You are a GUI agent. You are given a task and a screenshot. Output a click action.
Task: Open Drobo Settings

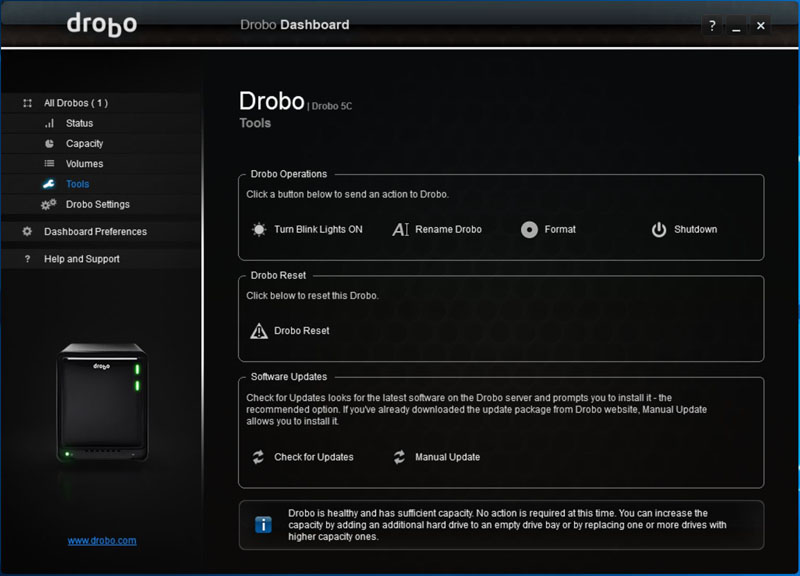98,205
